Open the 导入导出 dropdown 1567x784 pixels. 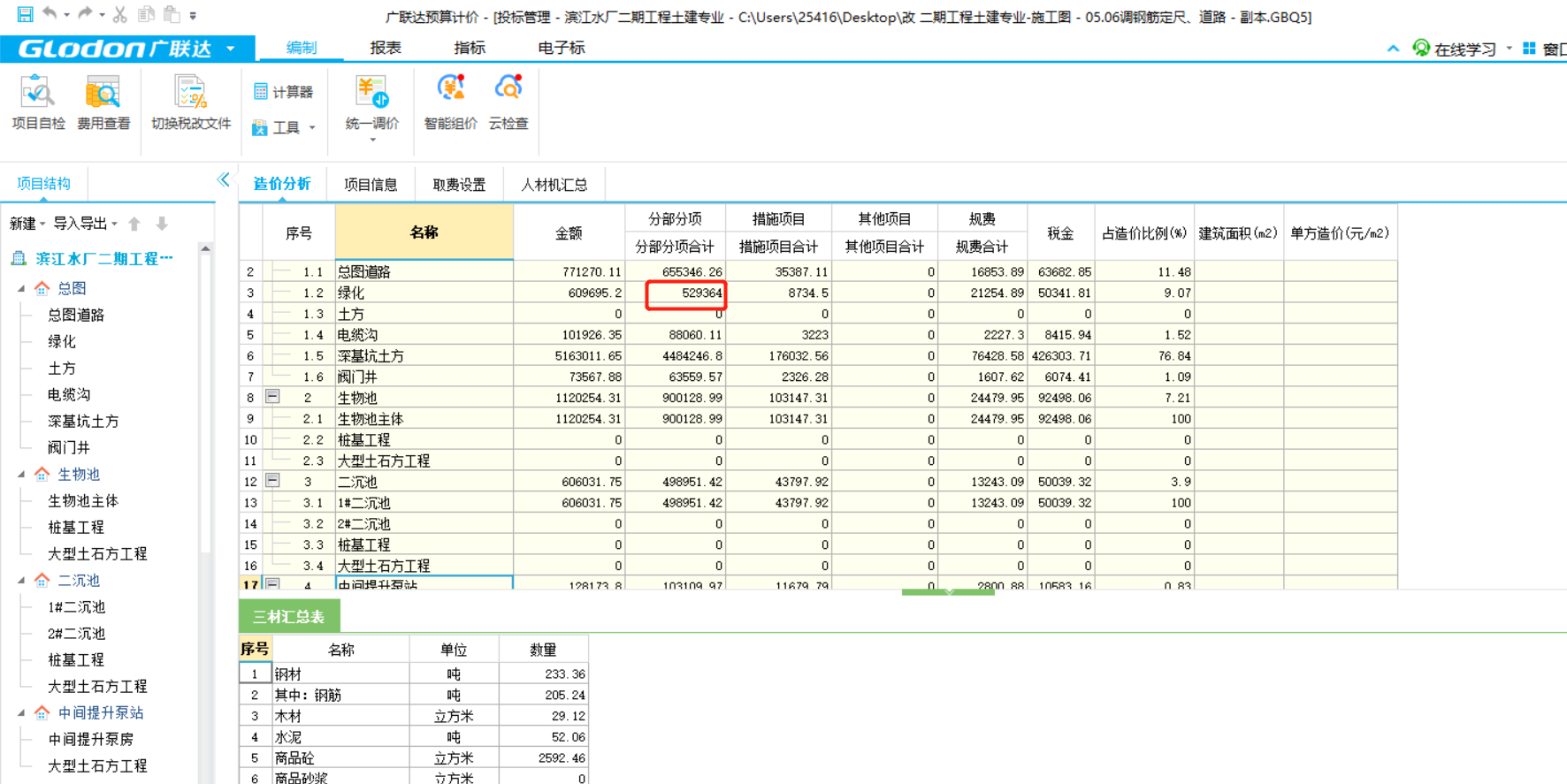[x=85, y=224]
